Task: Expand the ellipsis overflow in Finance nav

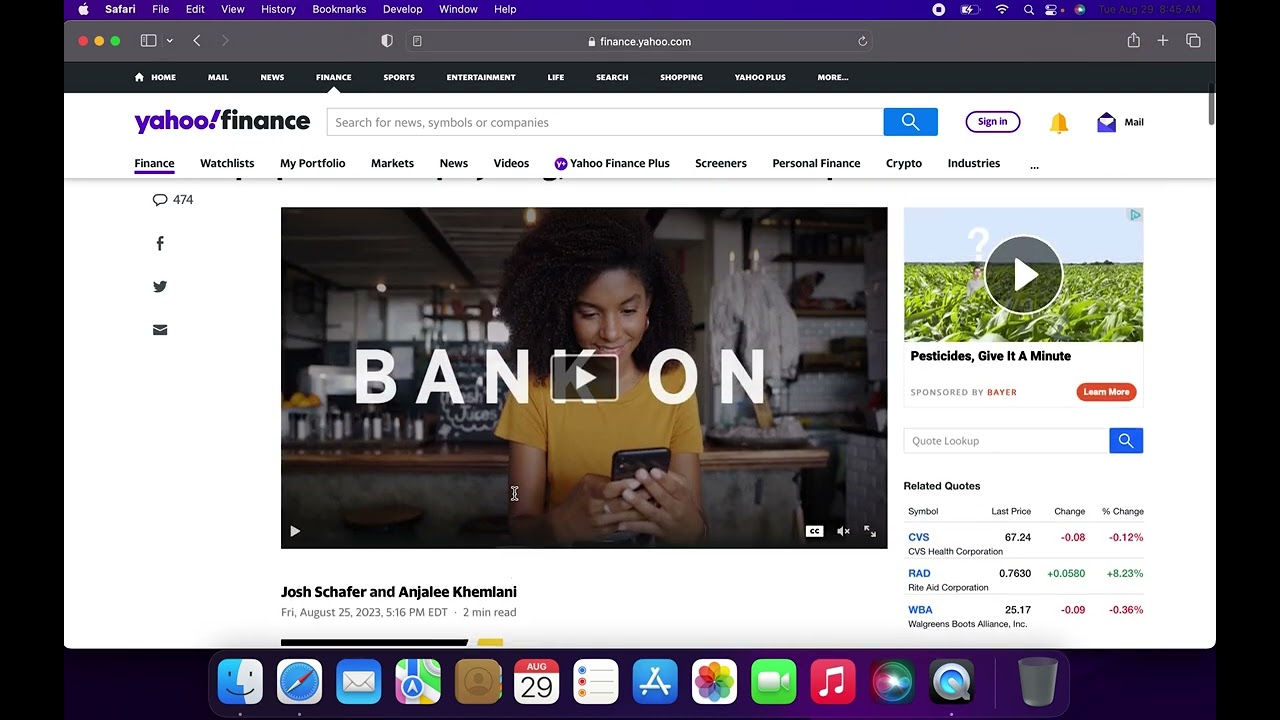Action: pos(1034,165)
